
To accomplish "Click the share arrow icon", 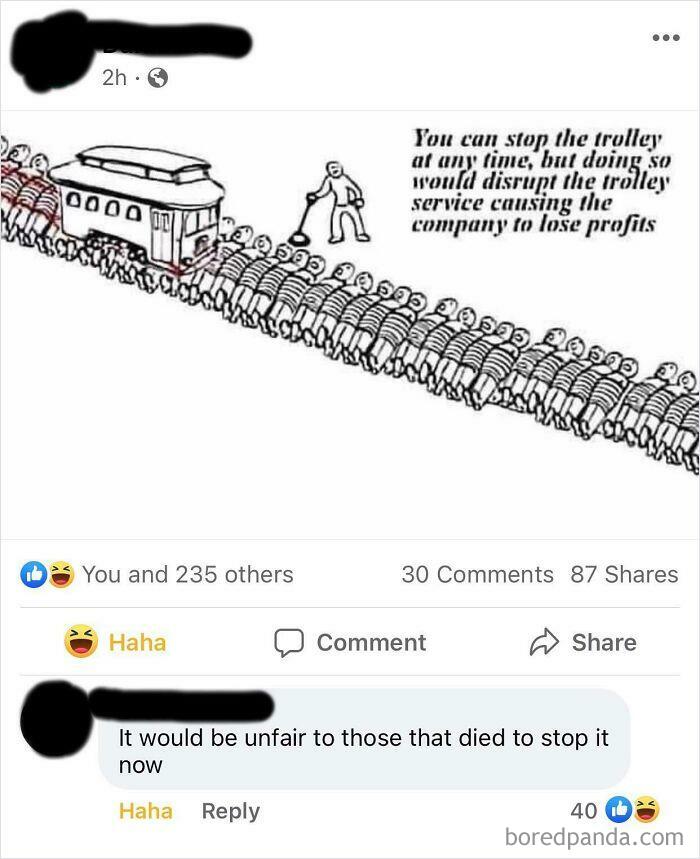I will coord(544,642).
